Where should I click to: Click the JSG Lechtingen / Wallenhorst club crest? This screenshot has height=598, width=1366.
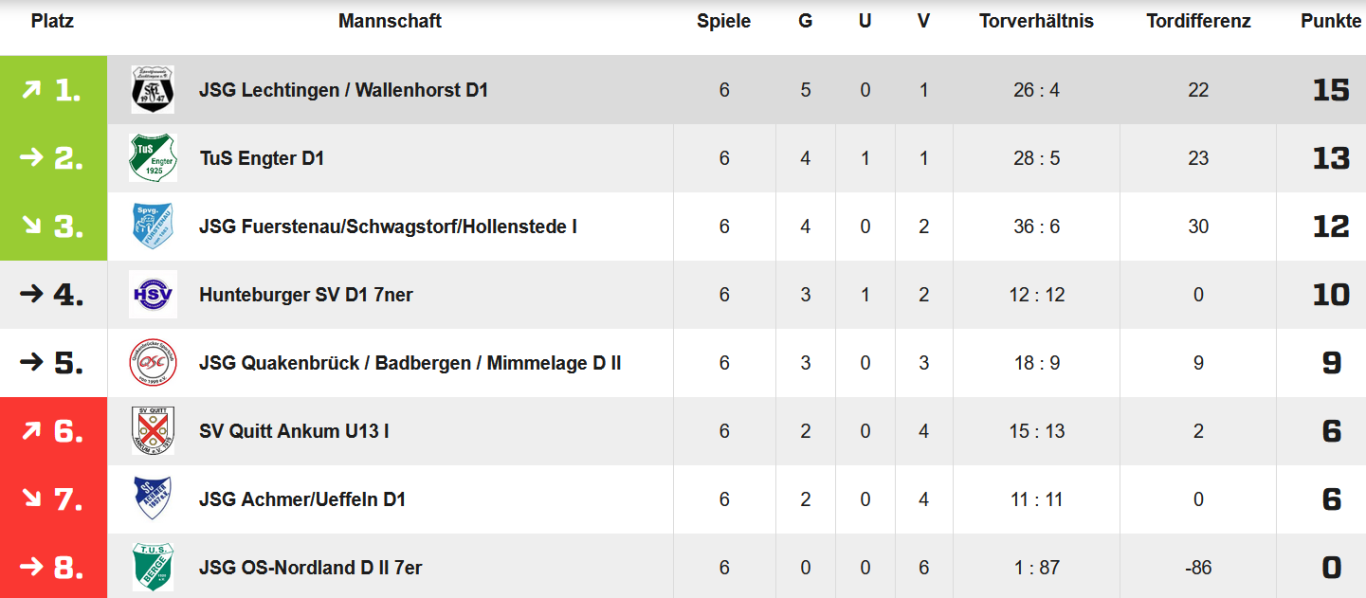pyautogui.click(x=153, y=90)
